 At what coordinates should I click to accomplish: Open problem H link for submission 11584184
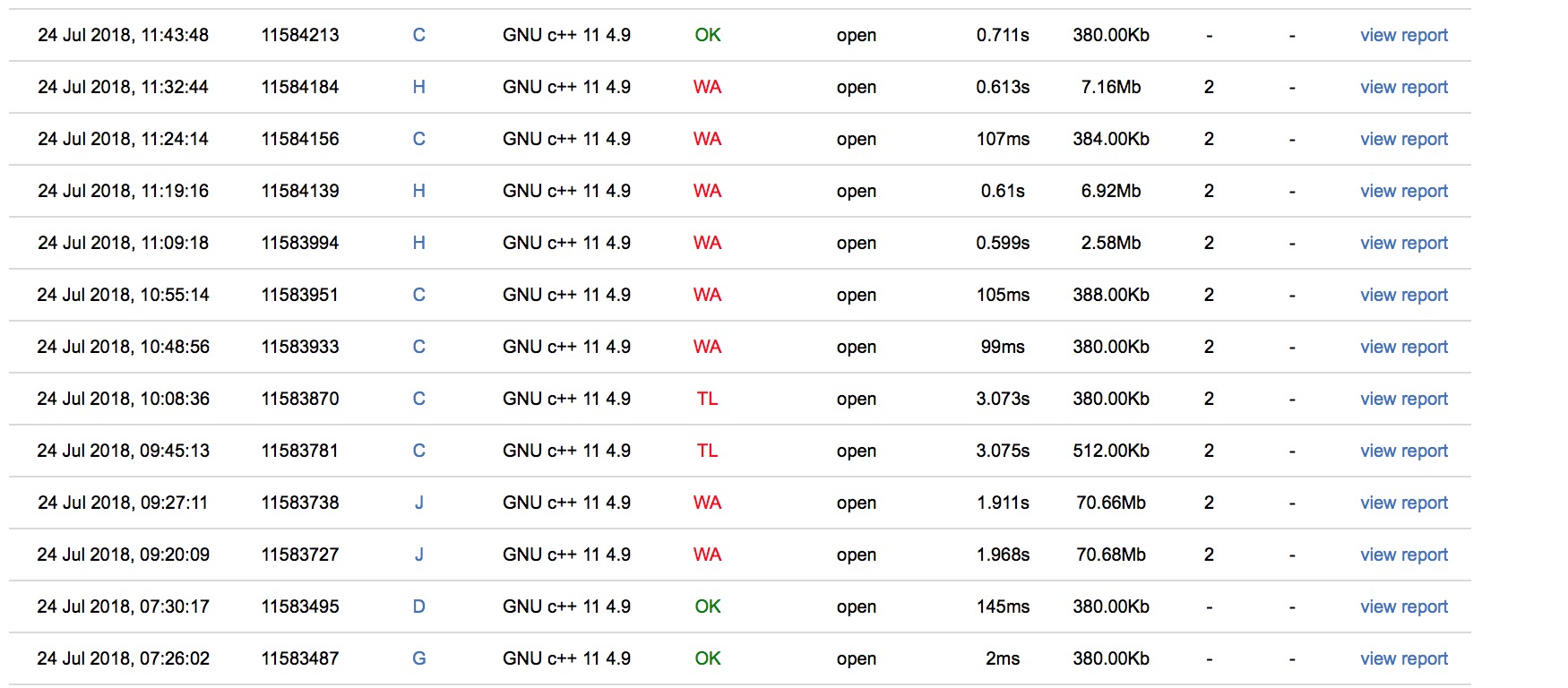tap(418, 87)
